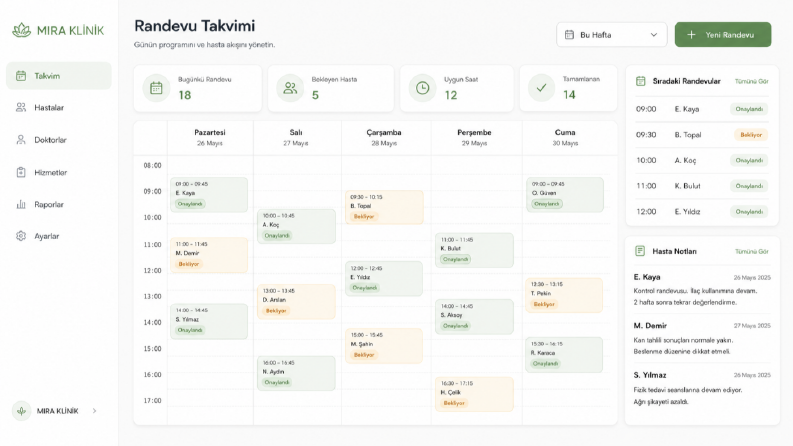Click the plus icon on Yeni Randevu

[x=691, y=34]
